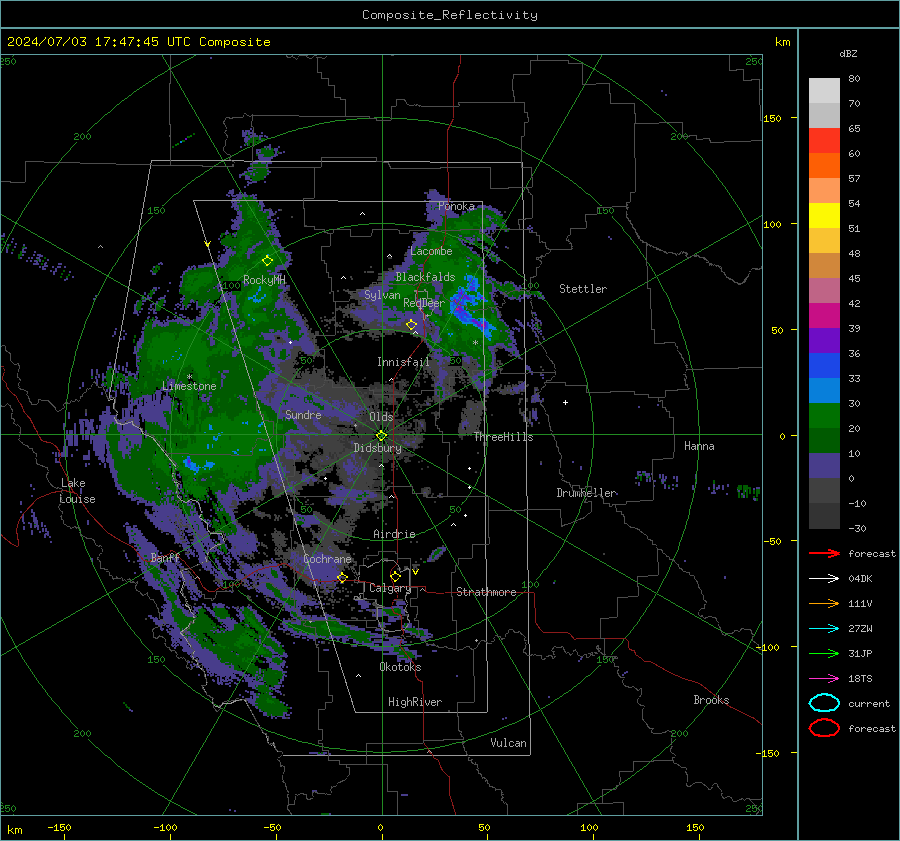Click the magenta 18TS arrow legend icon
This screenshot has width=900, height=841.
point(824,679)
